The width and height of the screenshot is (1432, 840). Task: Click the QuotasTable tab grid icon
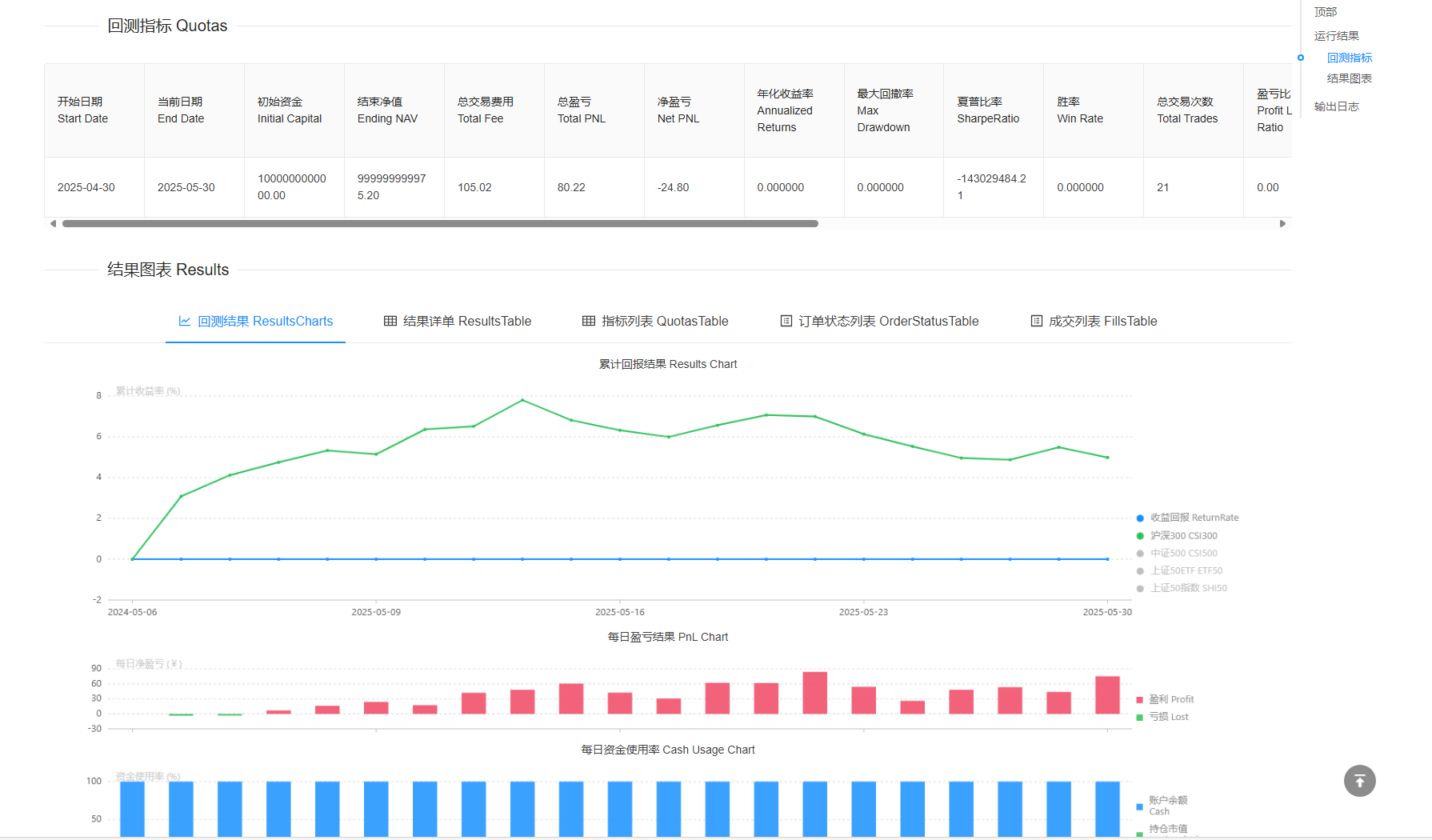click(589, 321)
